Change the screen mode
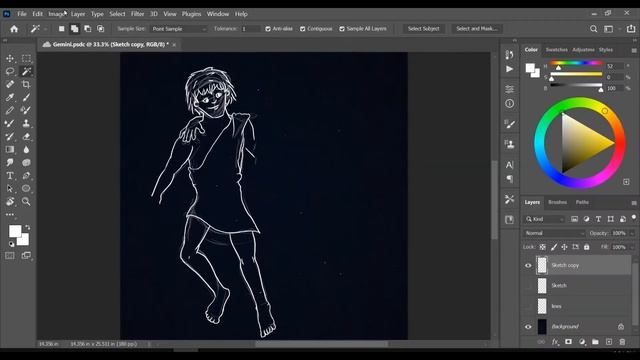This screenshot has width=640, height=360. (x=26, y=256)
